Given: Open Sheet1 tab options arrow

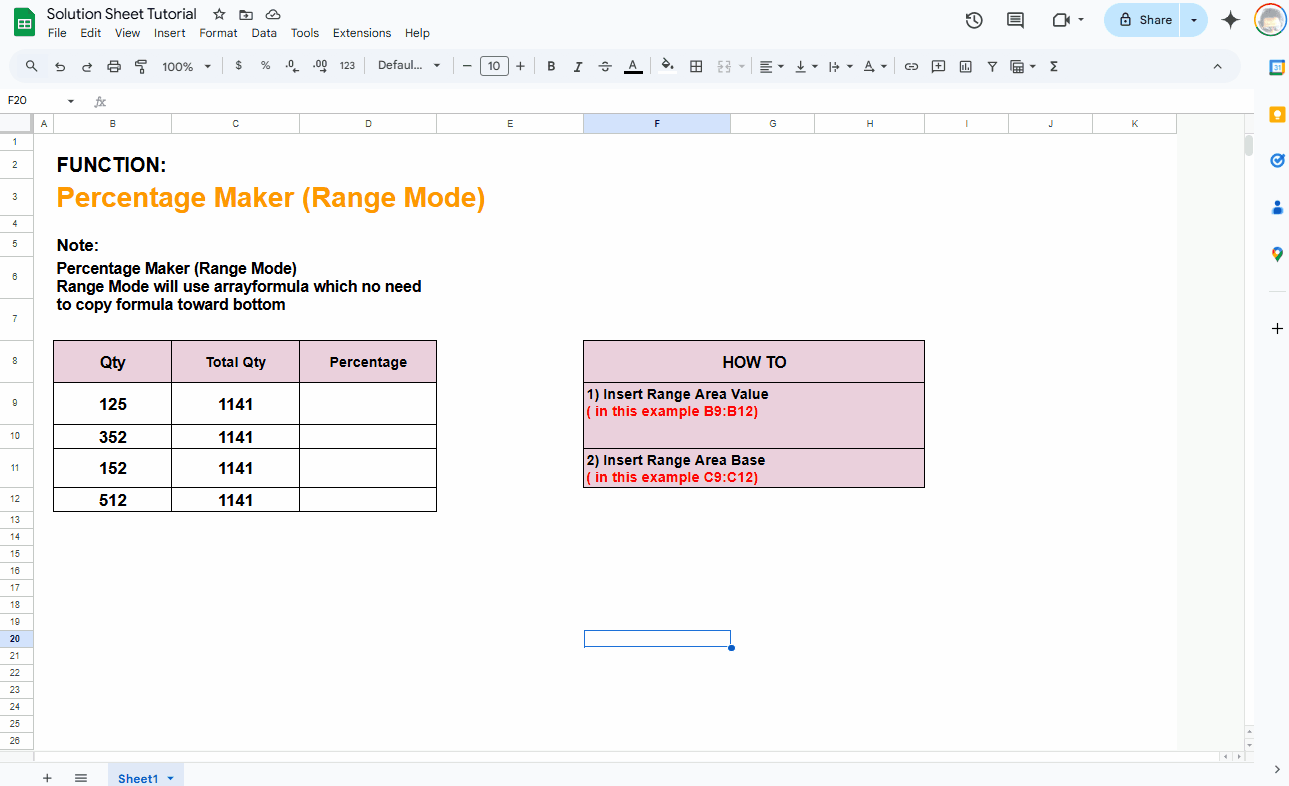Looking at the screenshot, I should coord(170,778).
